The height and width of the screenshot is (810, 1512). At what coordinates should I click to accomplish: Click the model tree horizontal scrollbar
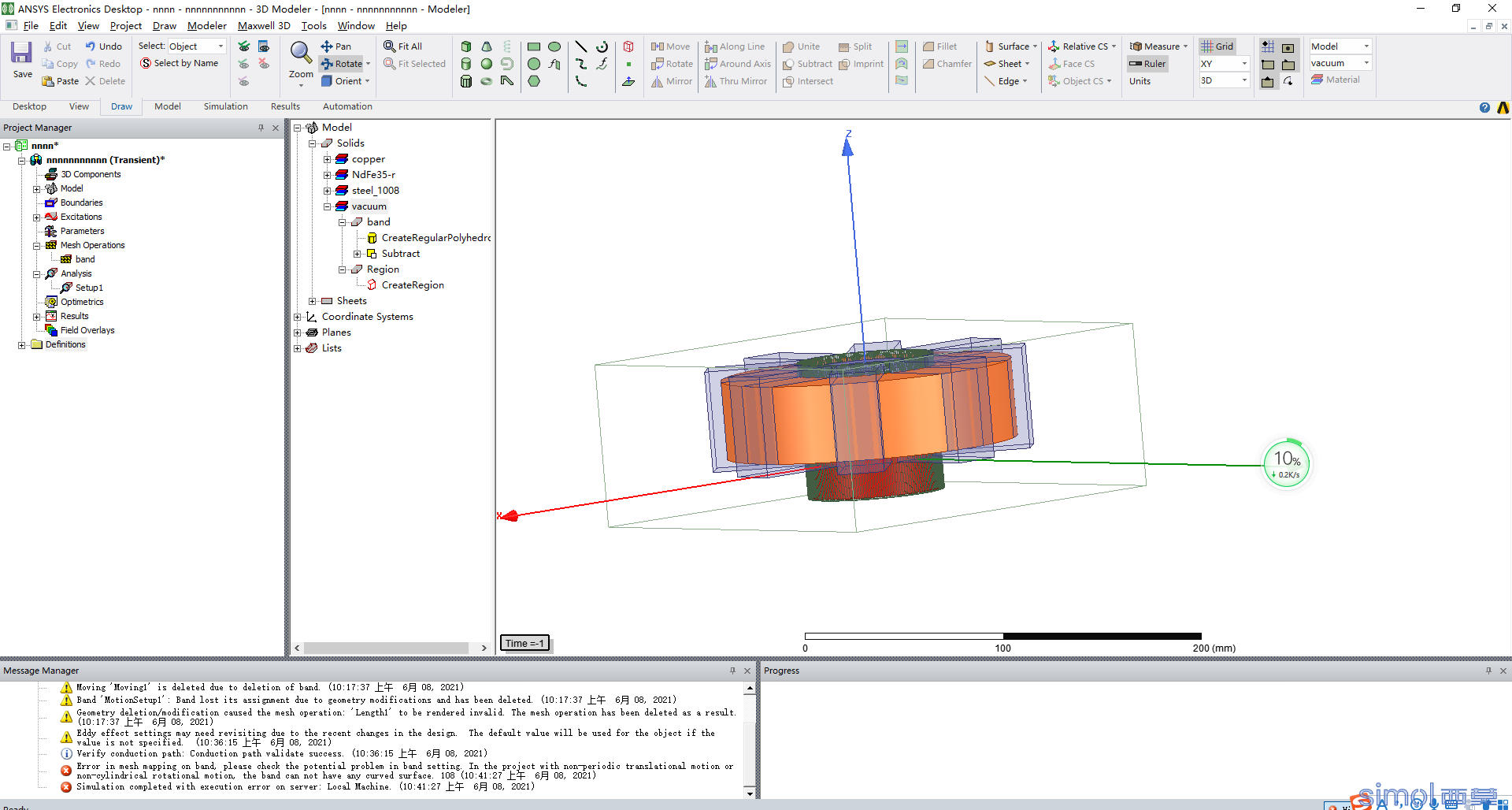point(386,648)
